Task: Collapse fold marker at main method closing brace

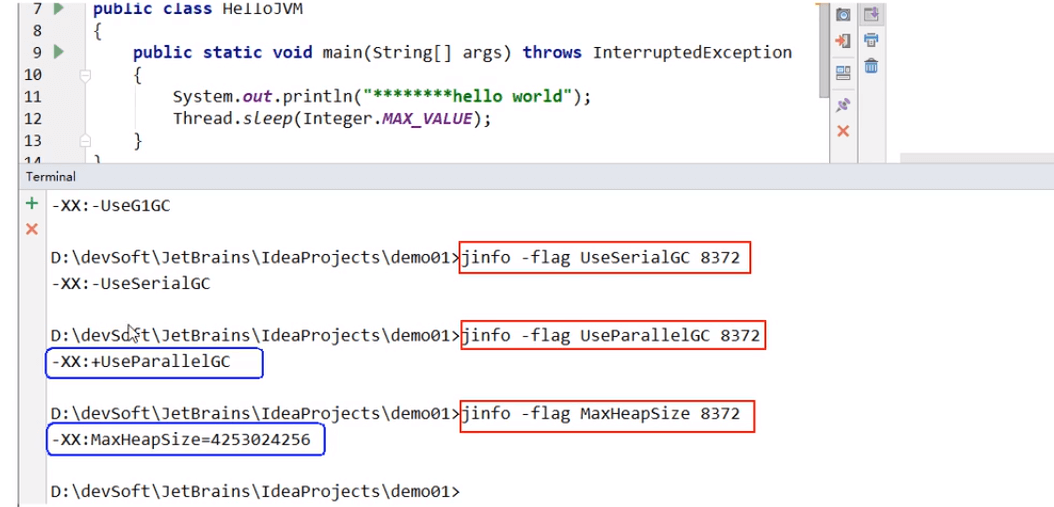Action: [85, 141]
